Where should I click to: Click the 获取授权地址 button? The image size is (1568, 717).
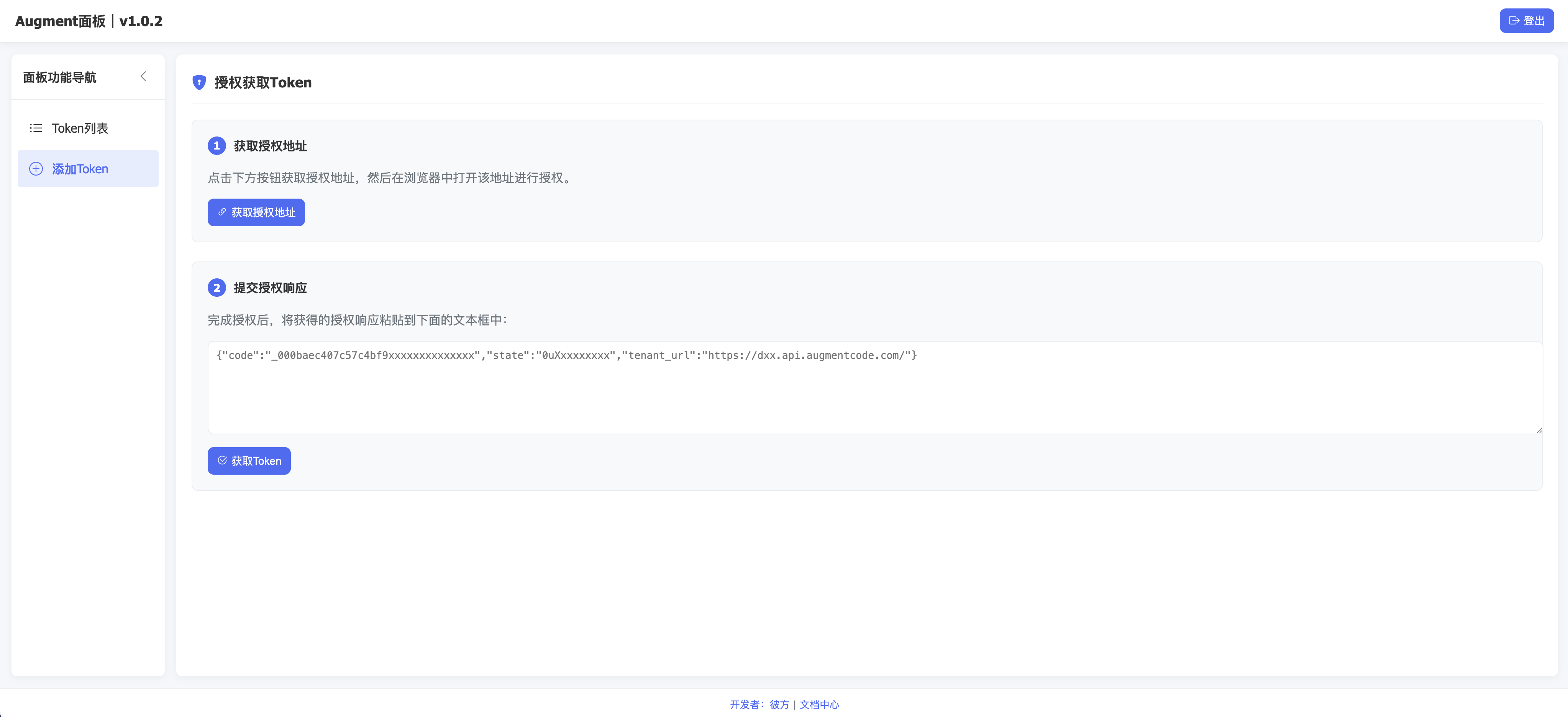click(256, 212)
